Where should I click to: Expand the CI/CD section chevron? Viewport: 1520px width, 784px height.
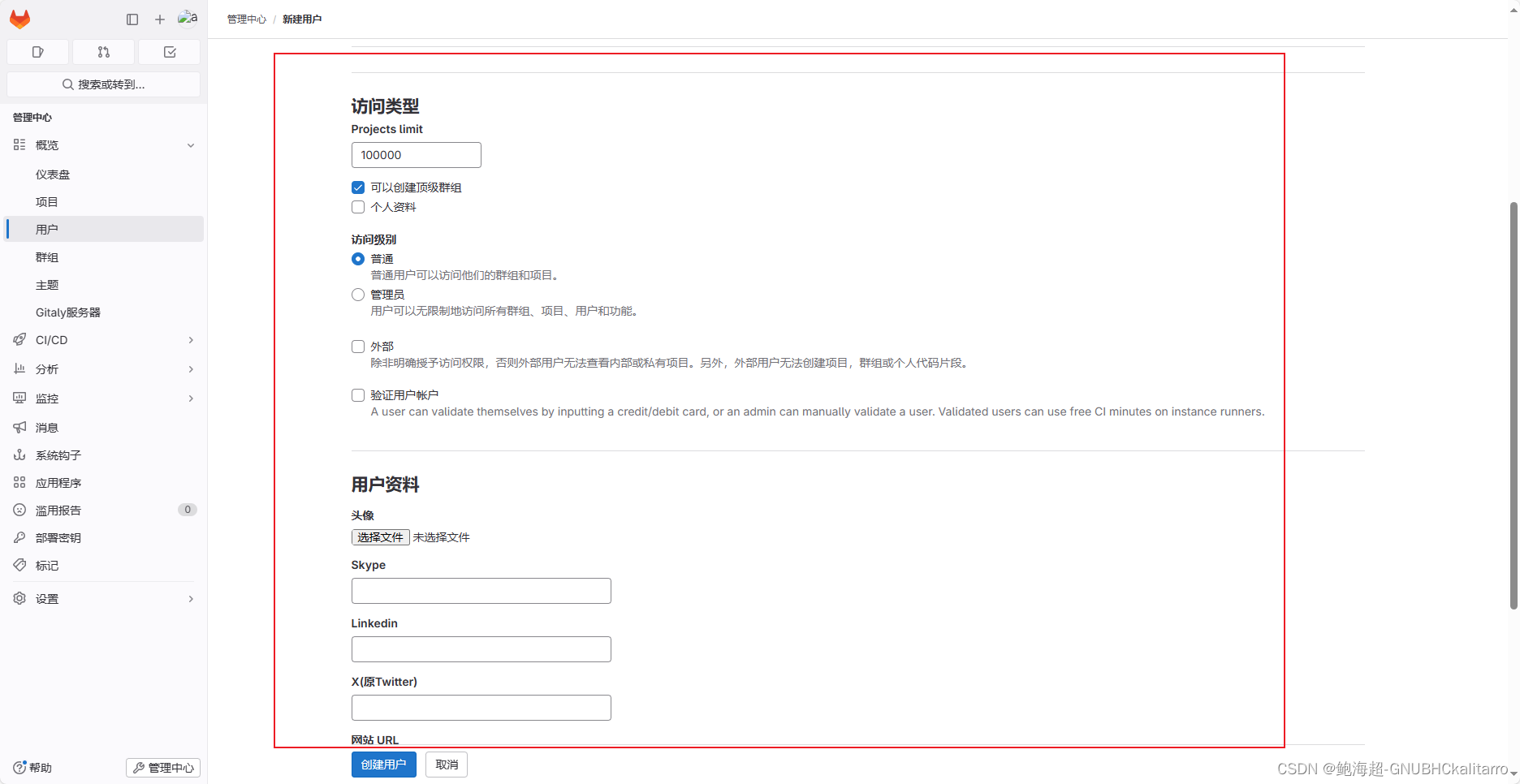191,340
